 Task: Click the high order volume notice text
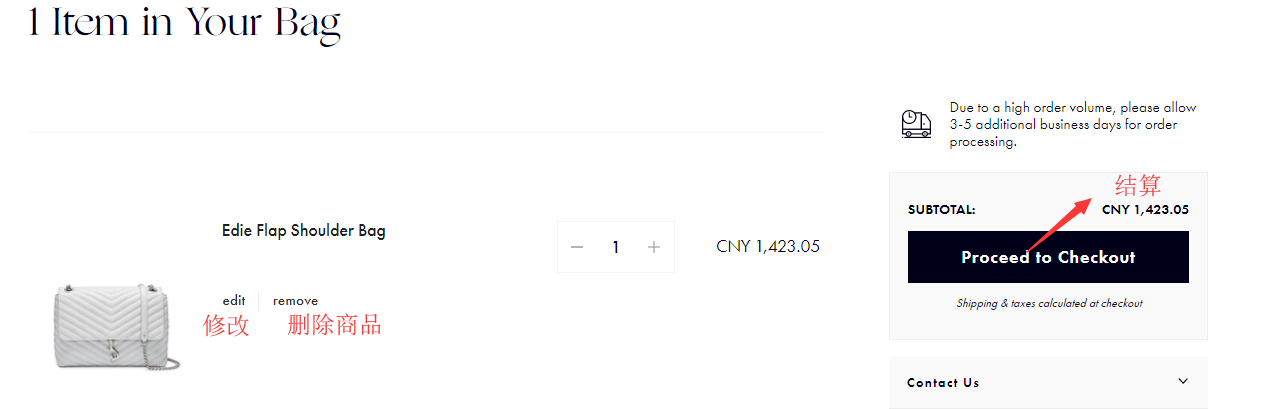[x=1072, y=124]
